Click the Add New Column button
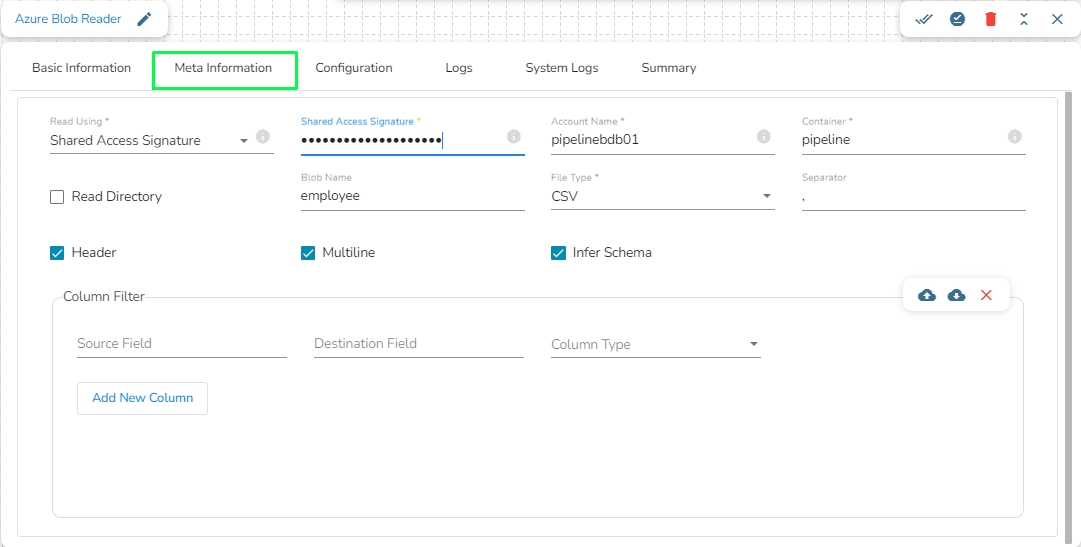Viewport: 1081px width, 547px height. tap(142, 398)
